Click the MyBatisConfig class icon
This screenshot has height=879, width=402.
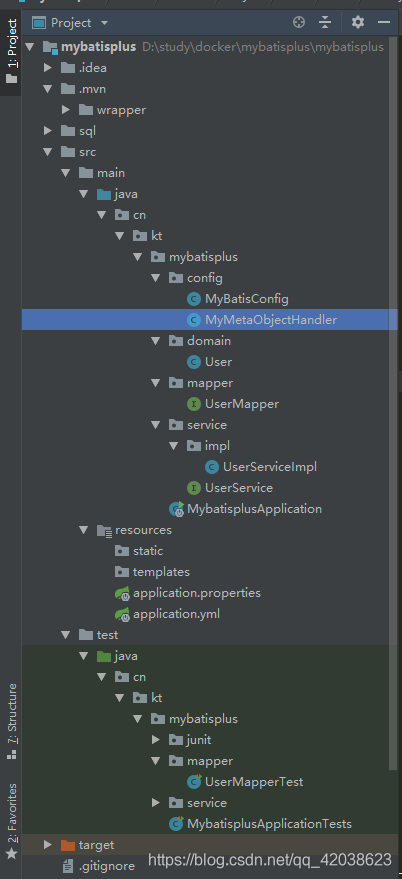pyautogui.click(x=194, y=299)
